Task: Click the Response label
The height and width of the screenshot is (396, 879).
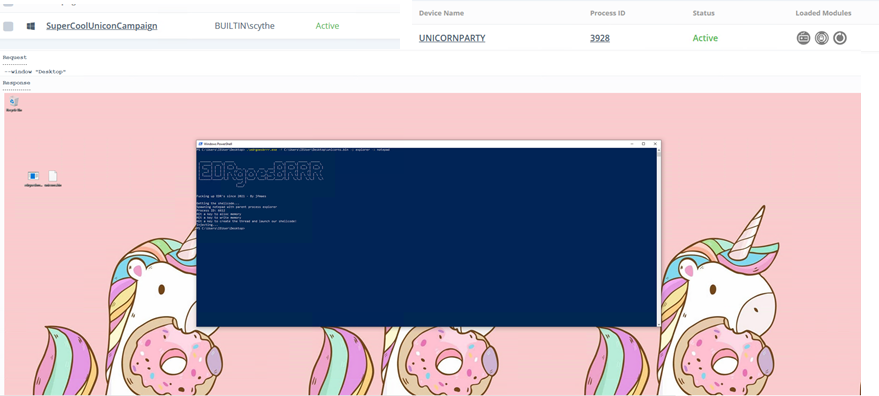Action: [16, 83]
